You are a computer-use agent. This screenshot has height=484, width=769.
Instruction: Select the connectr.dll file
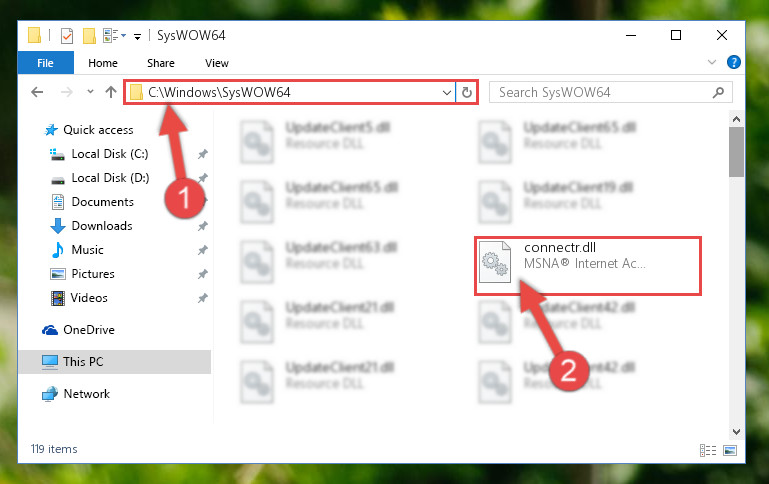588,266
